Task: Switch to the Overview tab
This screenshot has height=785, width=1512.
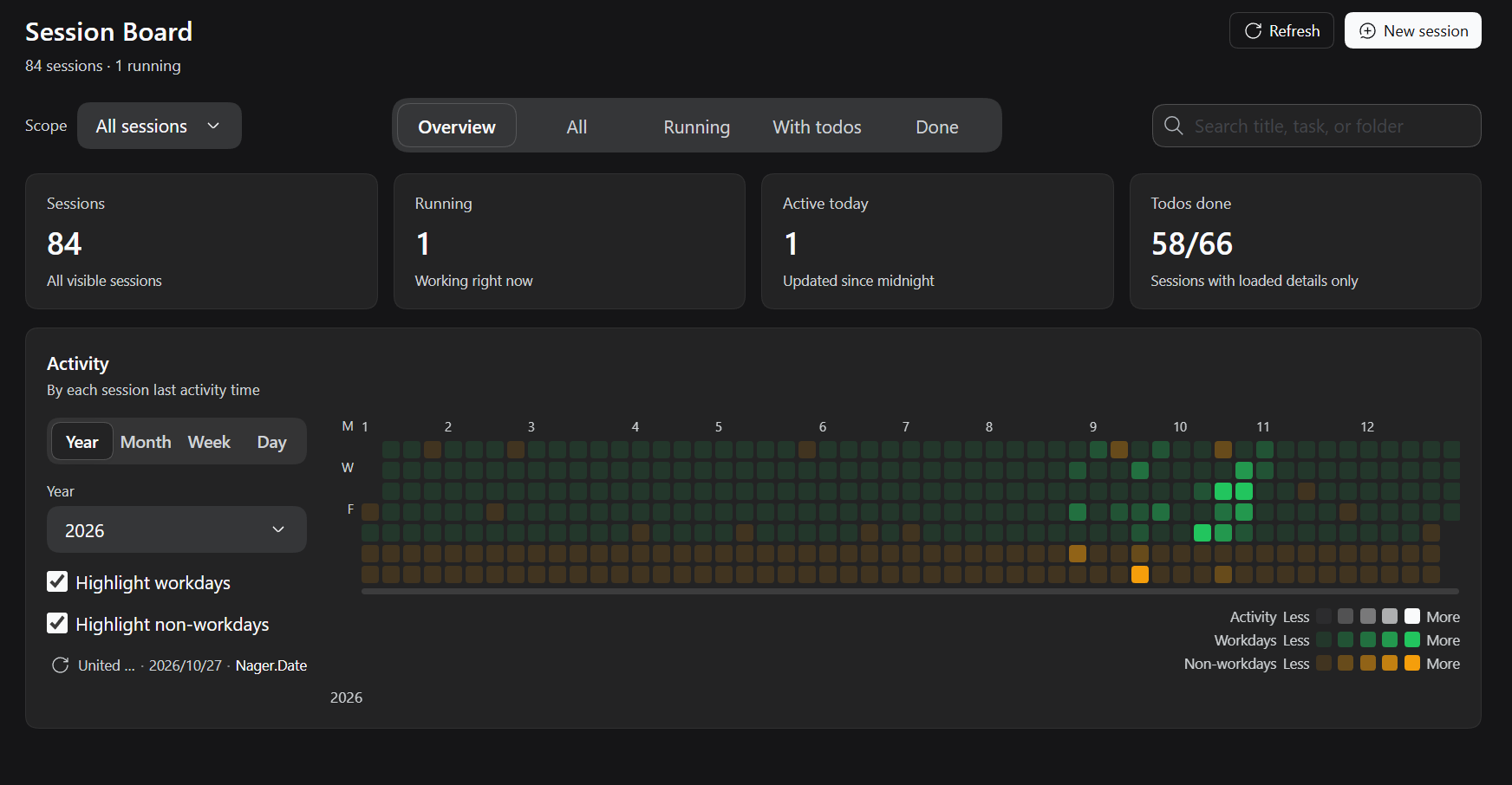Action: click(x=457, y=127)
